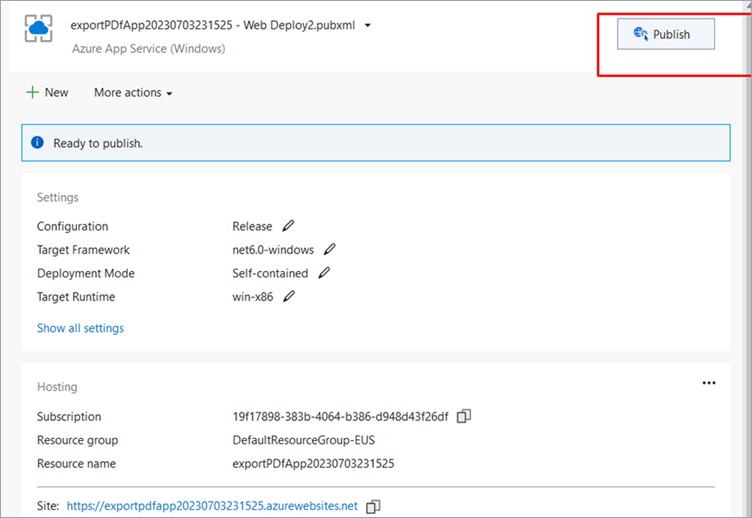Click the info icon in the status banner
Viewport: 752px width, 518px height.
point(38,143)
